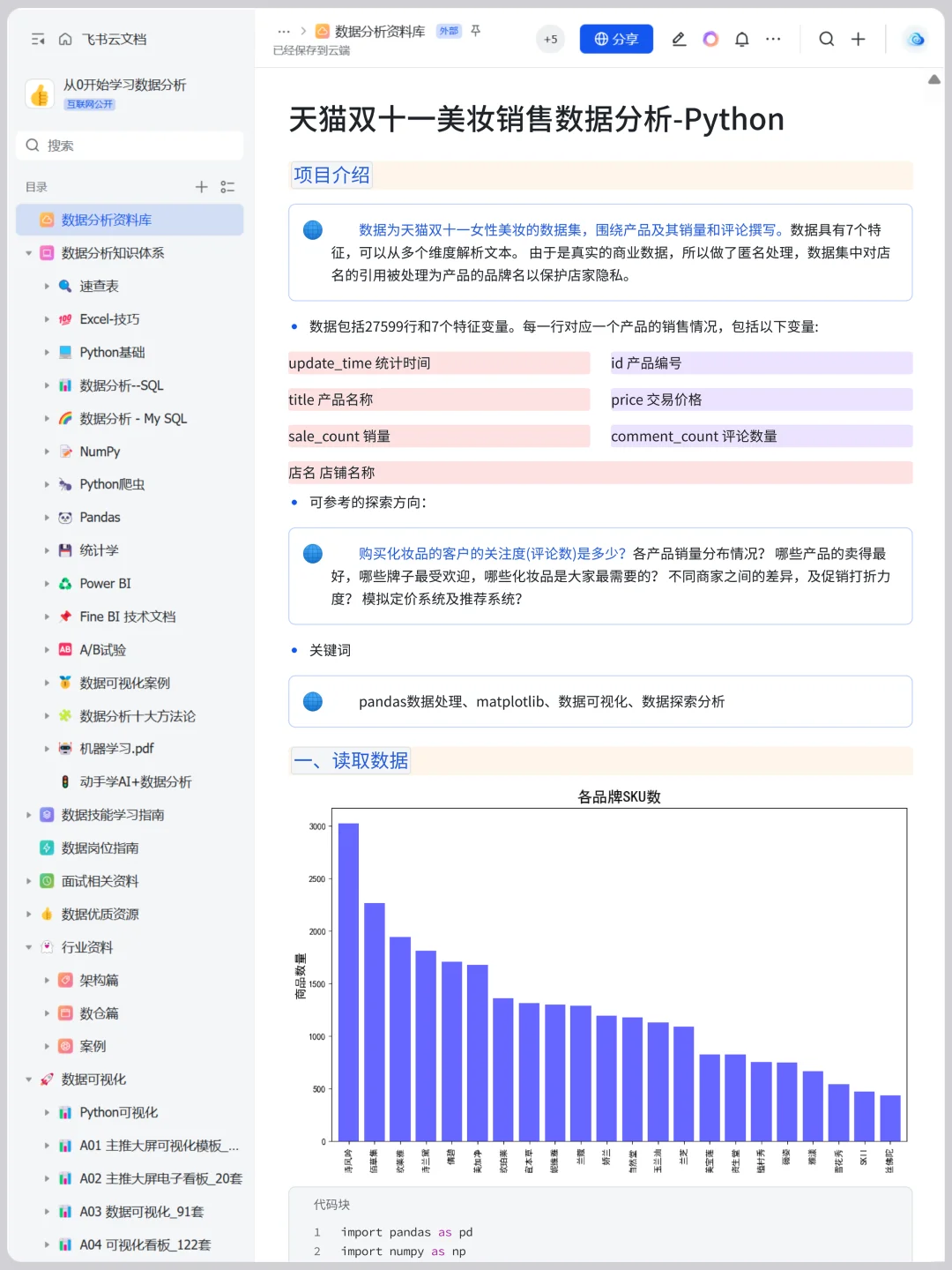Click the 数据岗位指南 icon
This screenshot has width=952, height=1270.
[47, 848]
